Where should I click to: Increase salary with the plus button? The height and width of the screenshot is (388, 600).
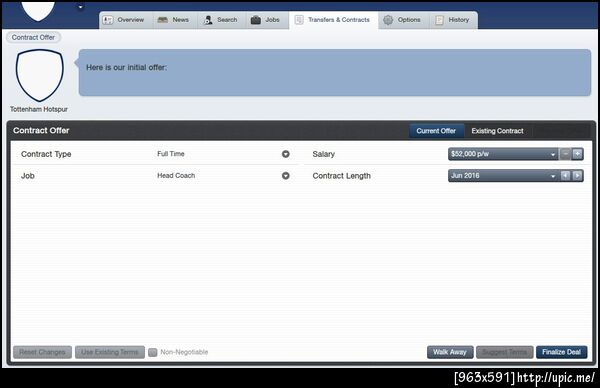tap(577, 154)
